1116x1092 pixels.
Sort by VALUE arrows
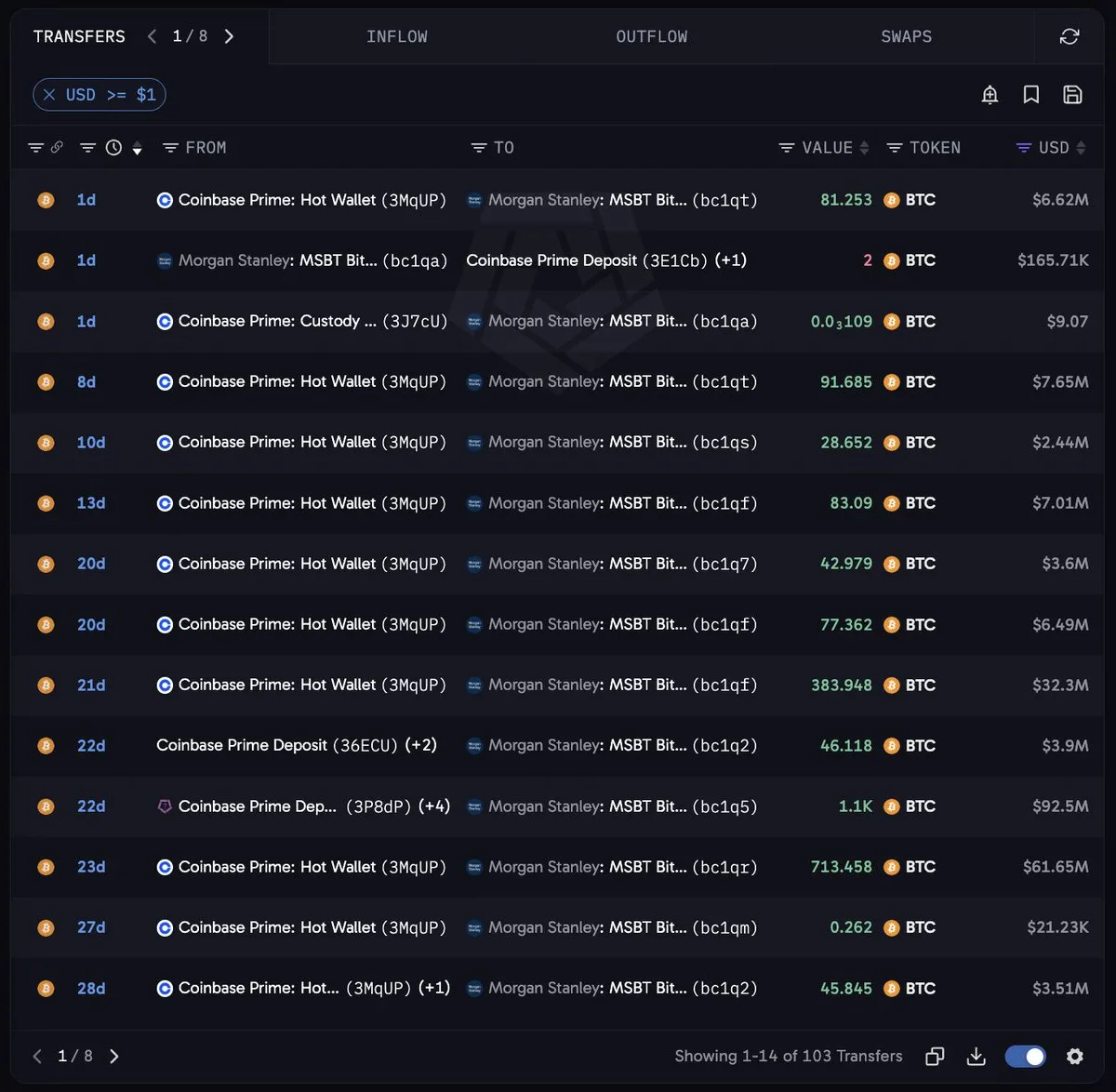864,148
